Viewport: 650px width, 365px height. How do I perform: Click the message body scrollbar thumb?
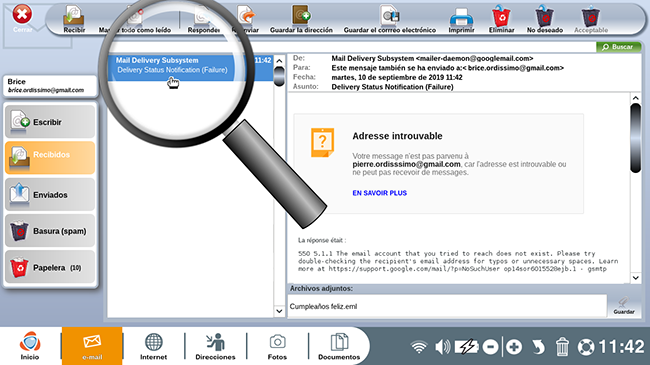coord(635,138)
